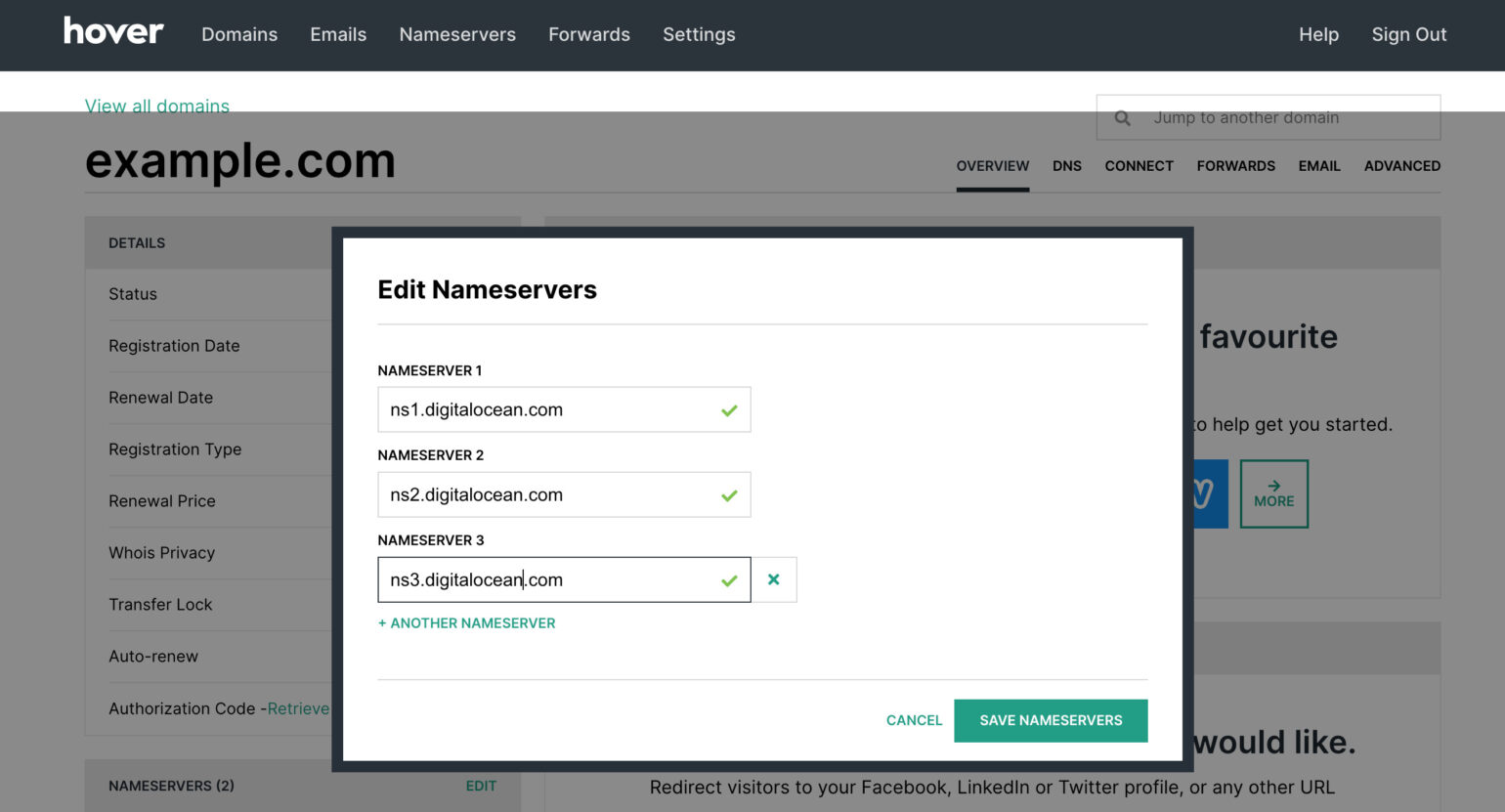Click View all domains link
The image size is (1505, 812).
(156, 106)
